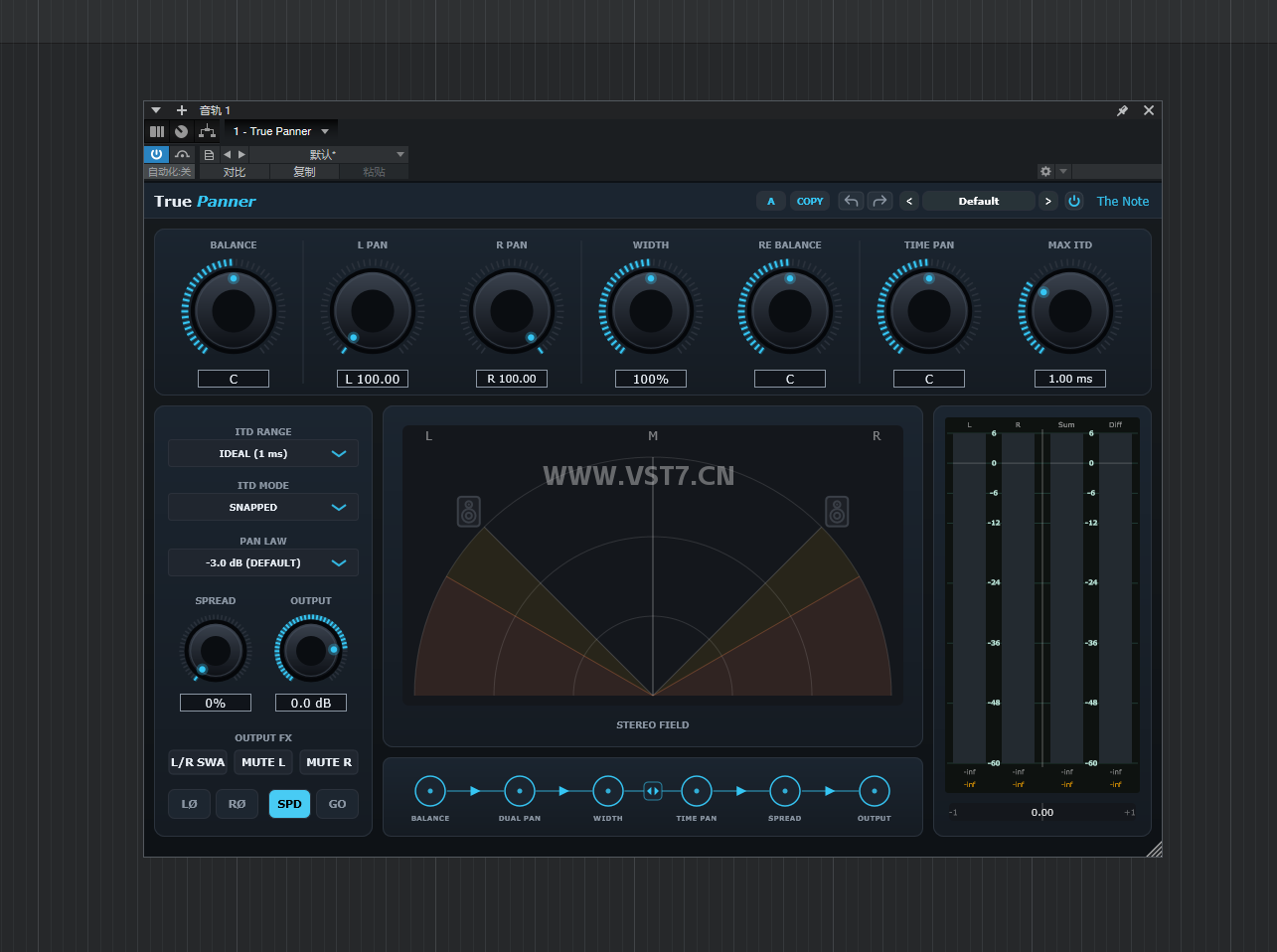Toggle the L/R SWAP output effect
Screen dimensions: 1277x952
pyautogui.click(x=198, y=762)
